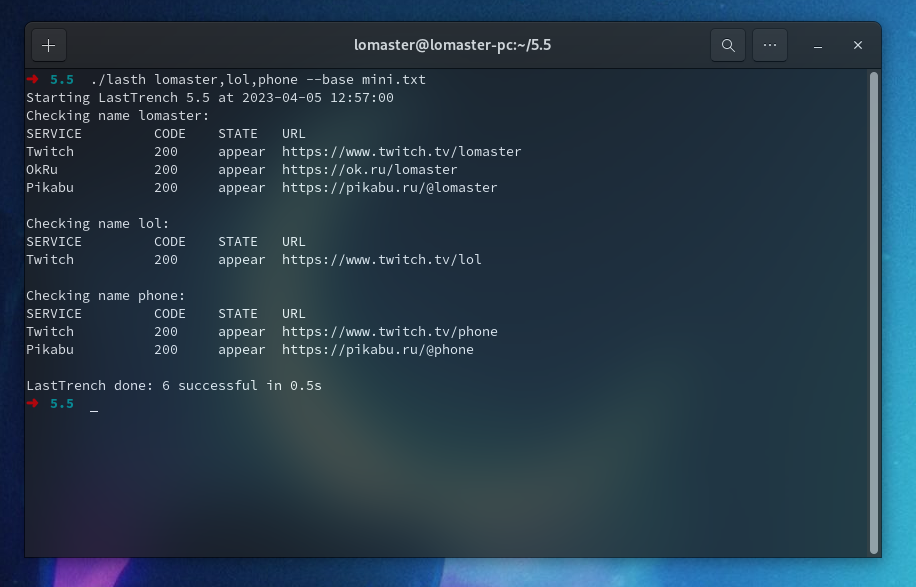Image resolution: width=916 pixels, height=587 pixels.
Task: Click the text Checking name lomaster:
Action: tap(117, 116)
